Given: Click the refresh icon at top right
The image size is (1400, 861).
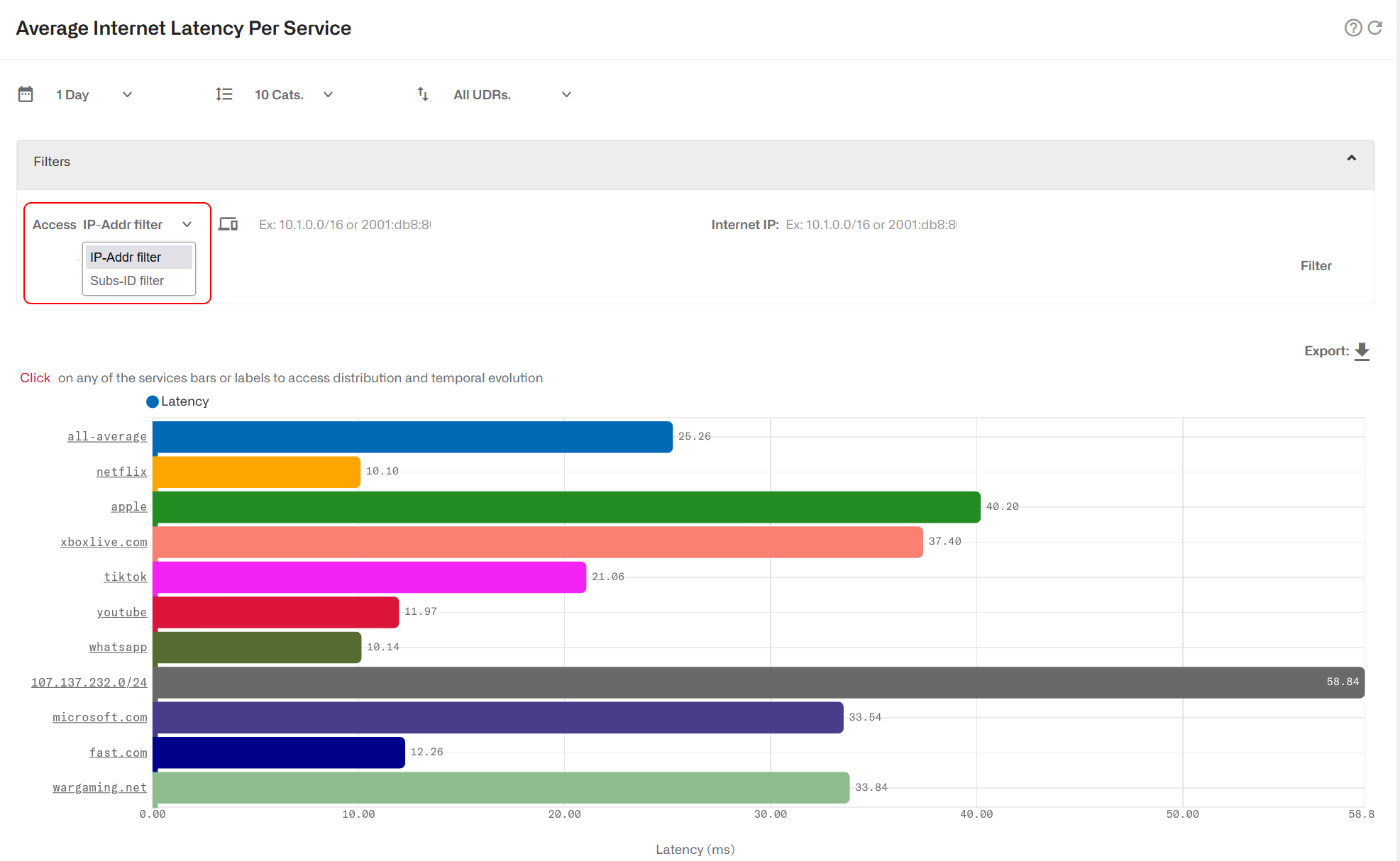Looking at the screenshot, I should [1375, 28].
